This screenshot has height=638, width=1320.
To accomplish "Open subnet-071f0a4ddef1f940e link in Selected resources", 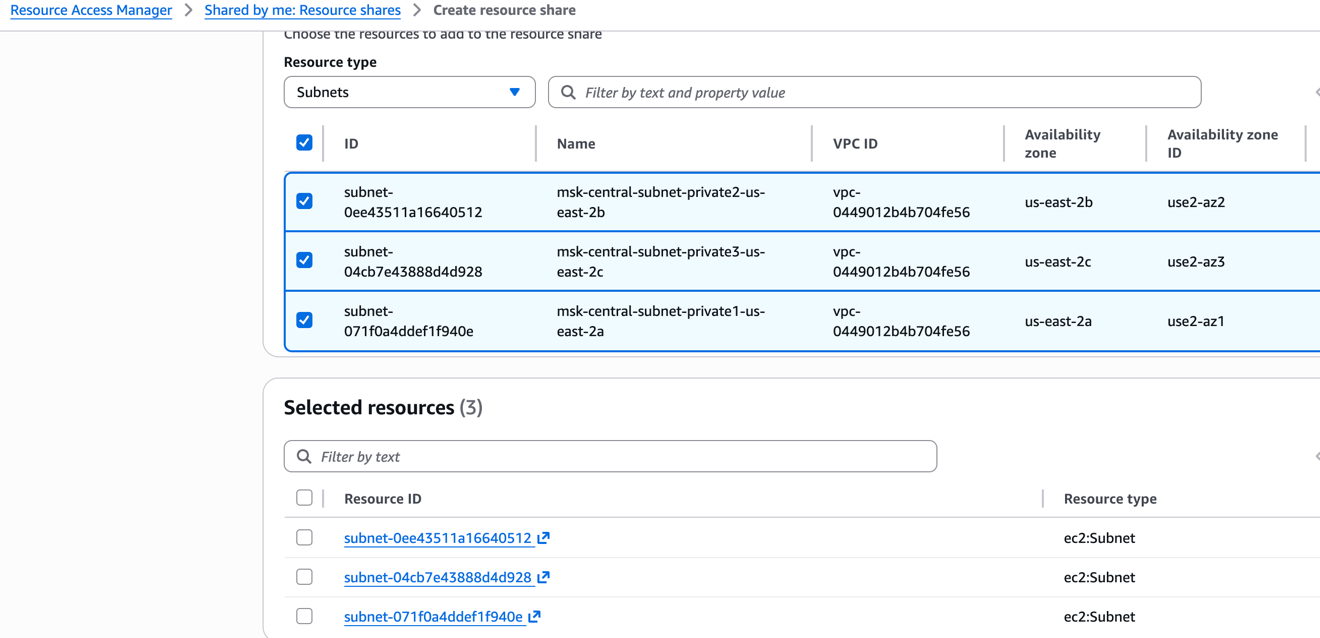I will (433, 617).
